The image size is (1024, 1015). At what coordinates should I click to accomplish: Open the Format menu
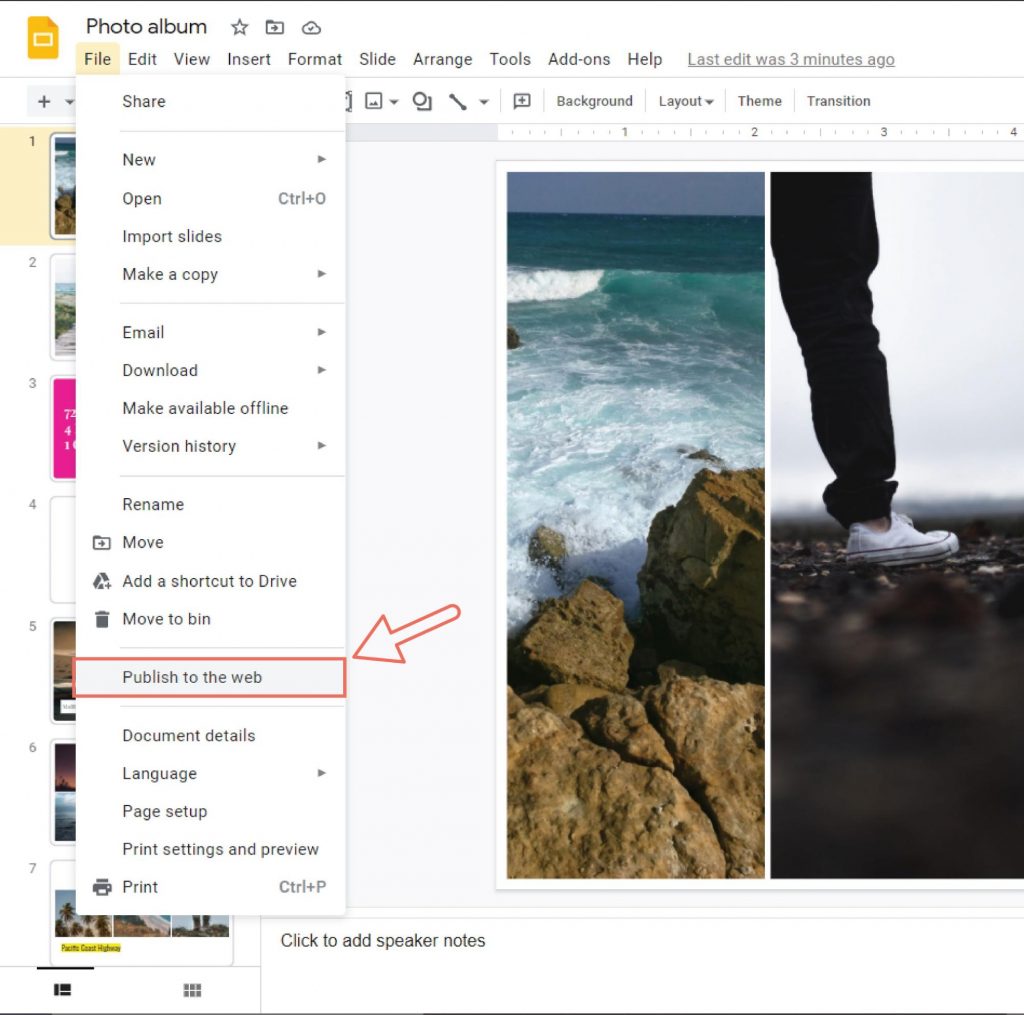click(x=315, y=59)
